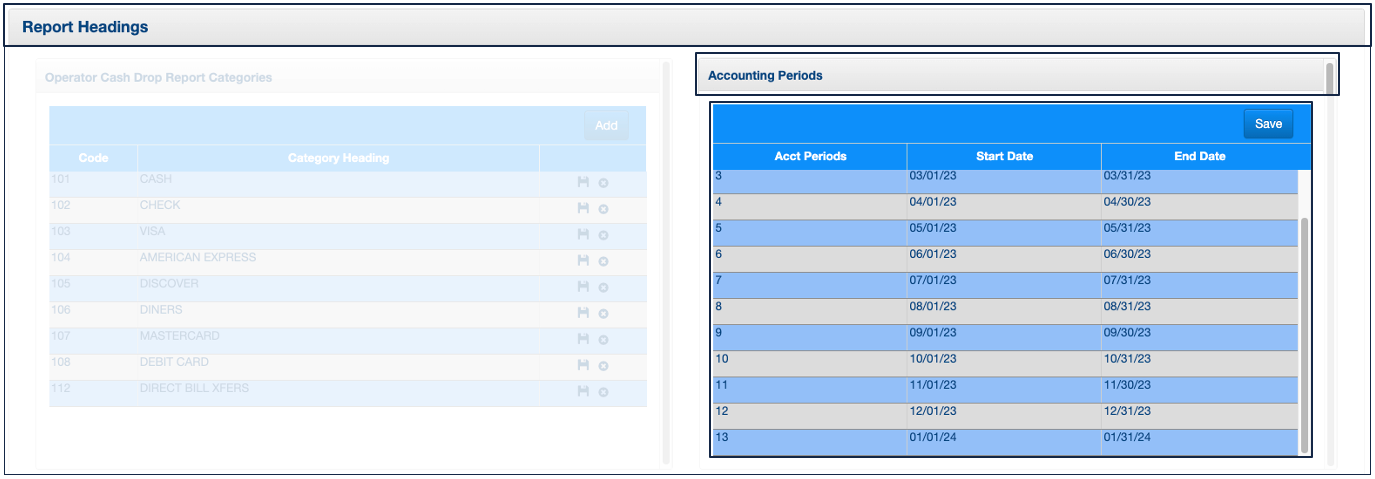This screenshot has width=1375, height=479.
Task: Delete the AMERICAN EXPRESS category row
Action: click(x=603, y=261)
